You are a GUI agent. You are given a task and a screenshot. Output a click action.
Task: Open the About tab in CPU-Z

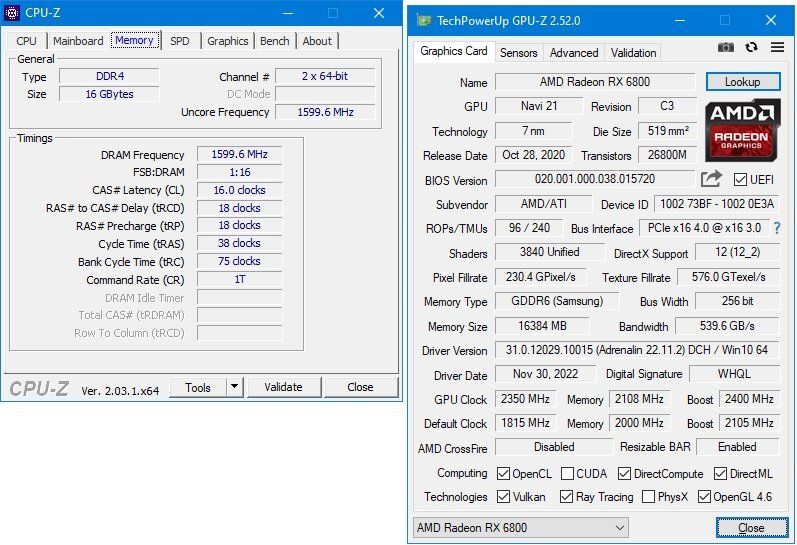pos(317,41)
